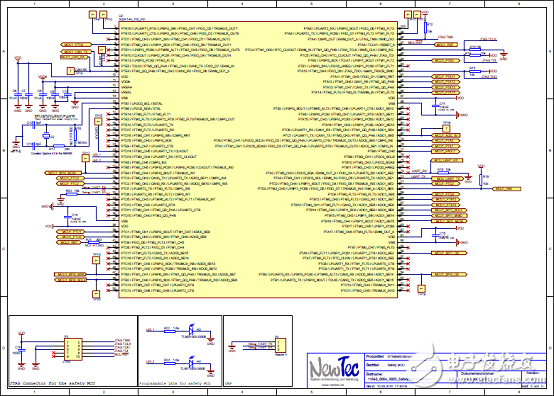Select the three-pin header in the bottom-right sub-block
This screenshot has width=554, height=396.
click(x=281, y=345)
